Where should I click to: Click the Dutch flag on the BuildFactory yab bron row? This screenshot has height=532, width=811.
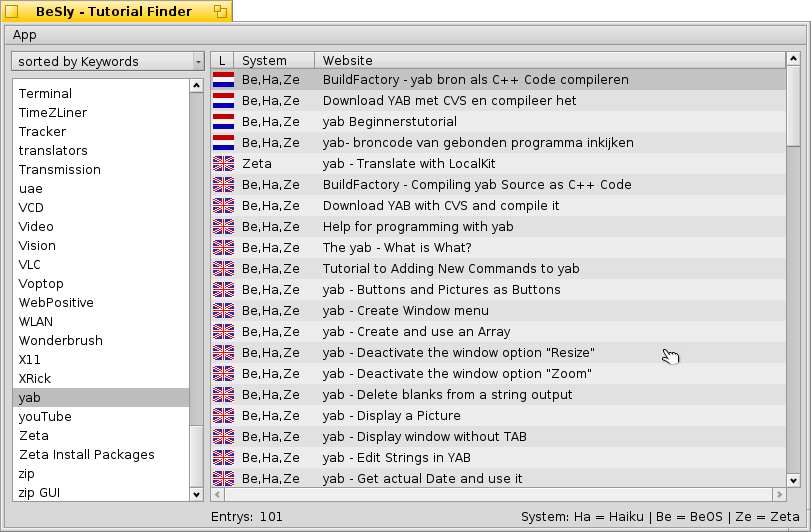[223, 80]
